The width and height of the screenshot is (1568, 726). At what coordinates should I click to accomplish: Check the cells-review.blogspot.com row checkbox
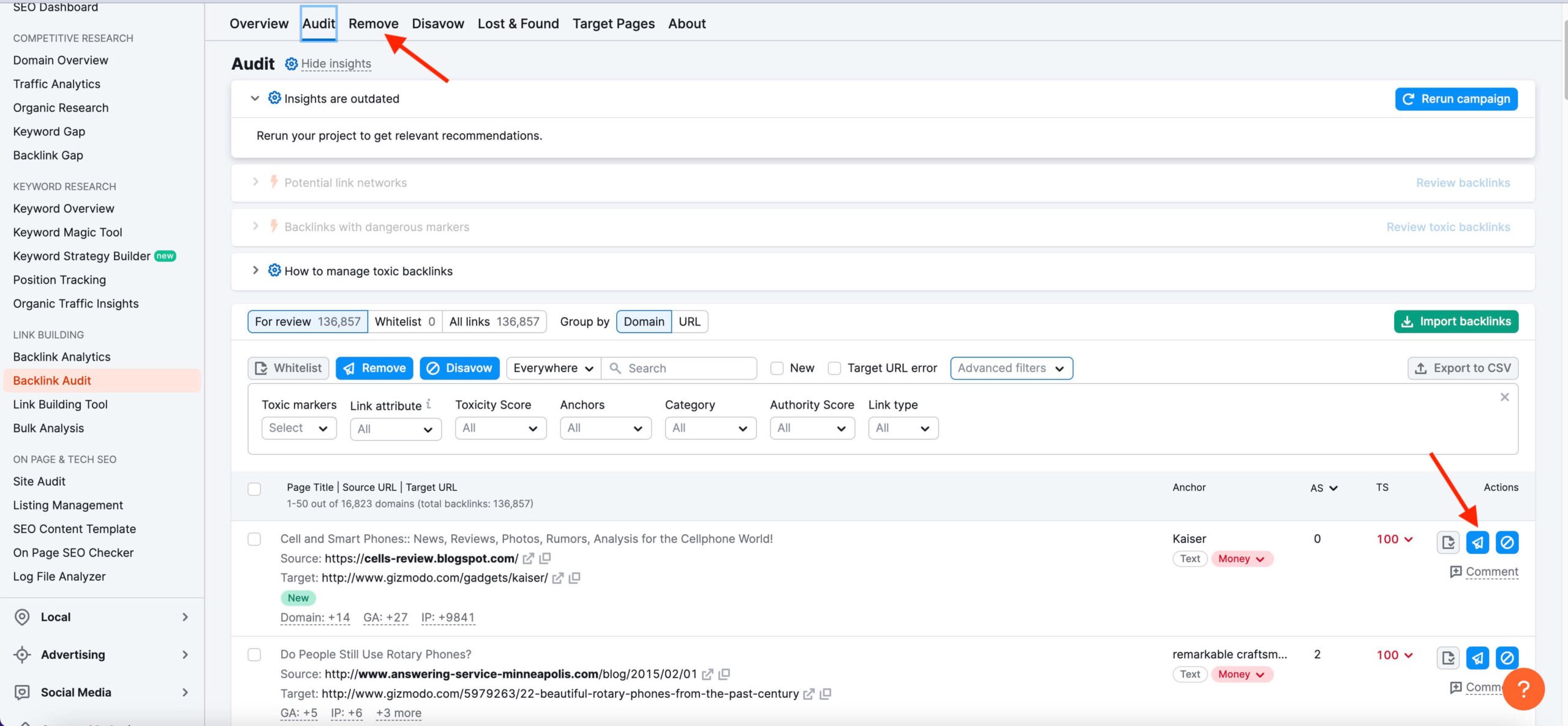[254, 539]
